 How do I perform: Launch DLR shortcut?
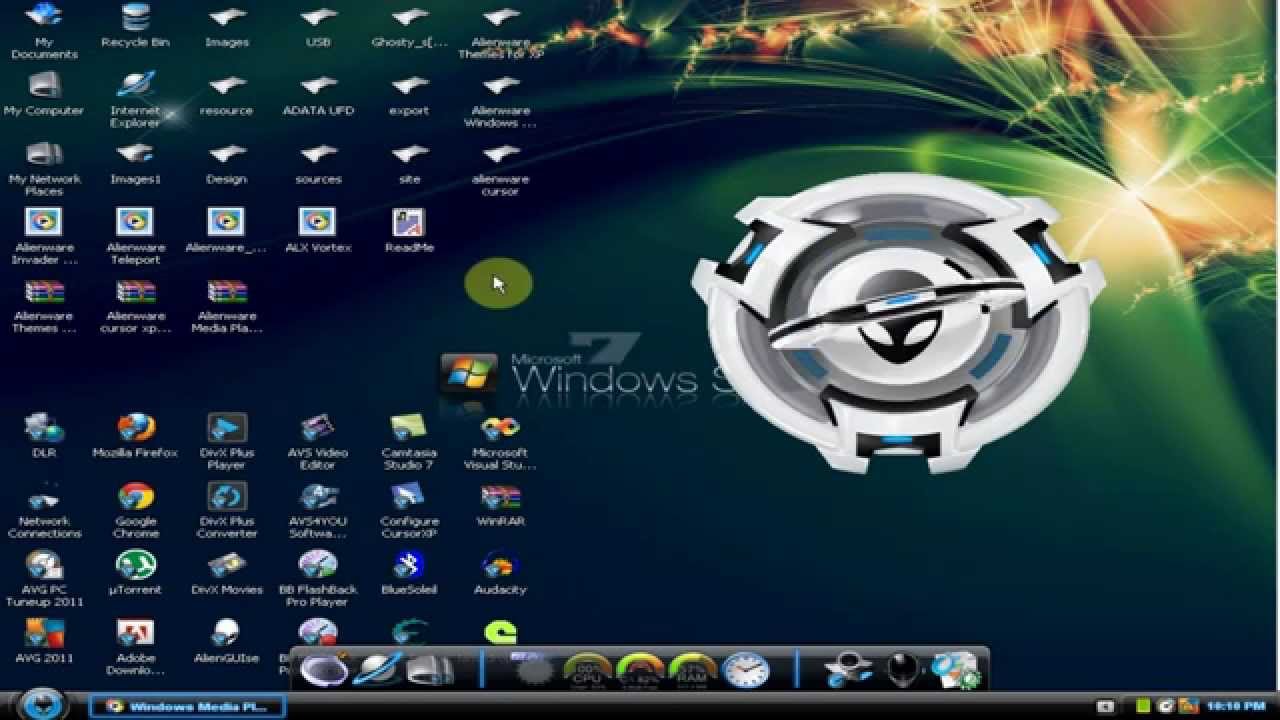[43, 436]
